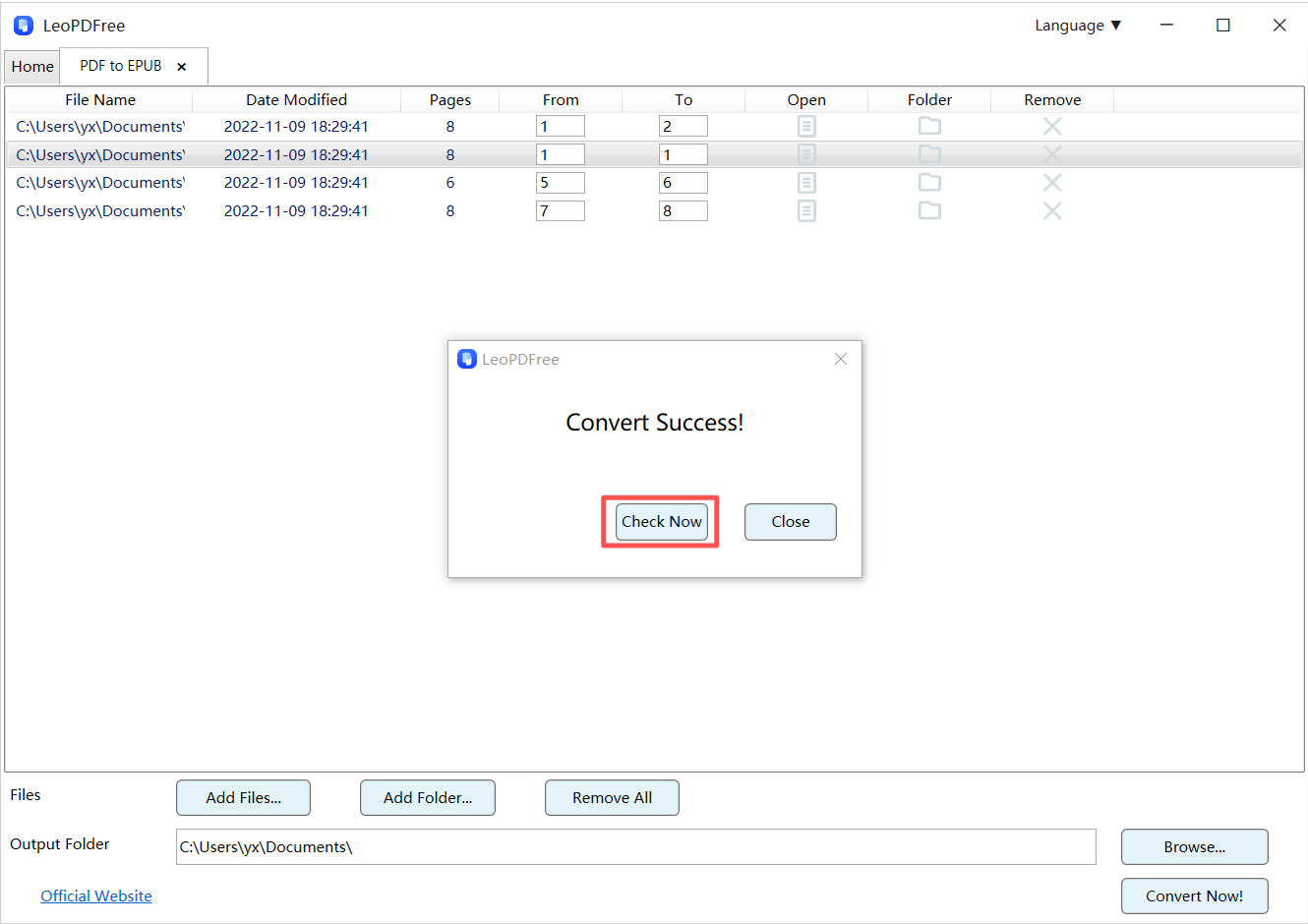
Task: Click the To field in the selected second row
Action: click(684, 154)
